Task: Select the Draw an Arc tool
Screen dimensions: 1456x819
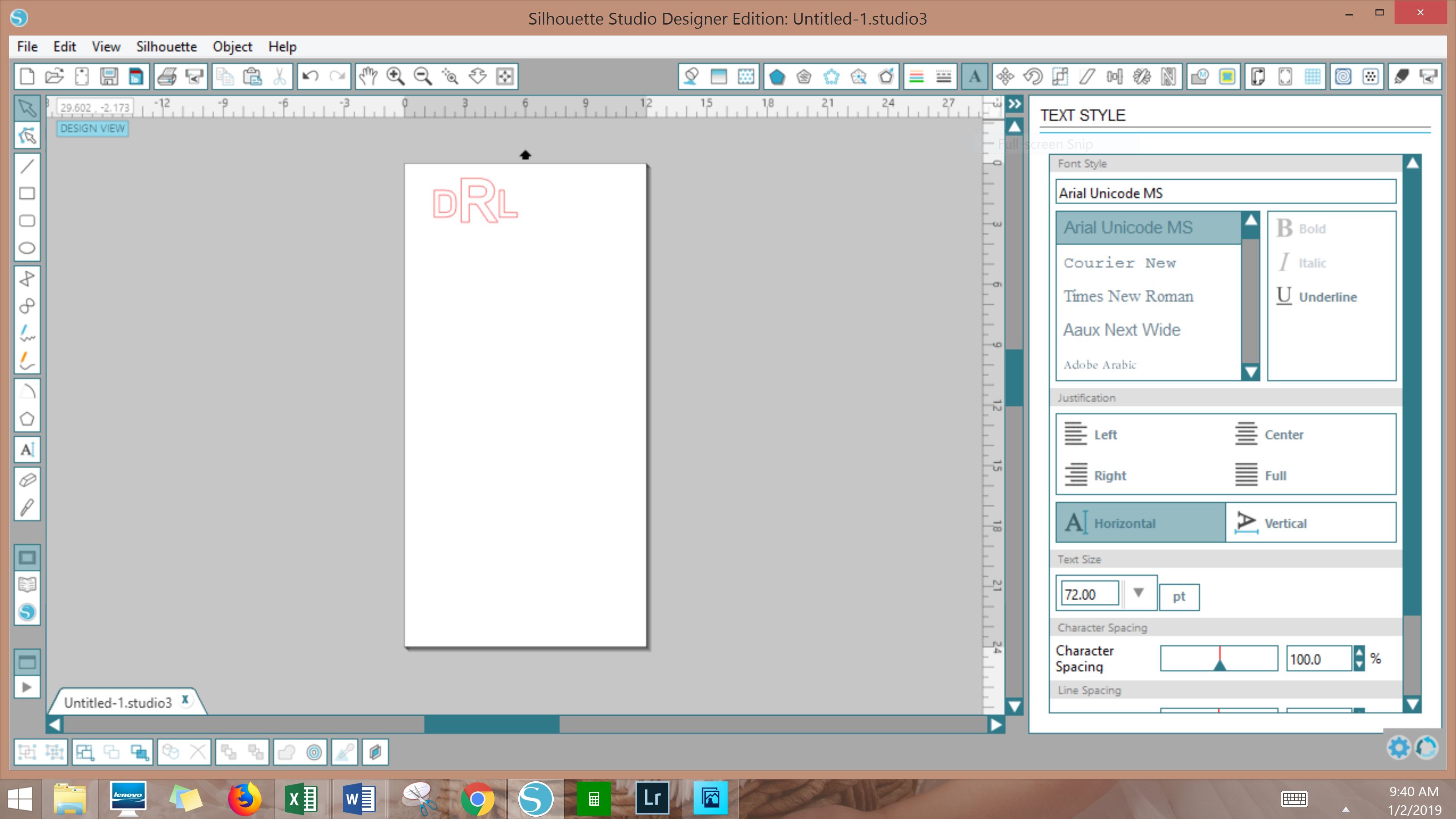Action: pyautogui.click(x=26, y=392)
